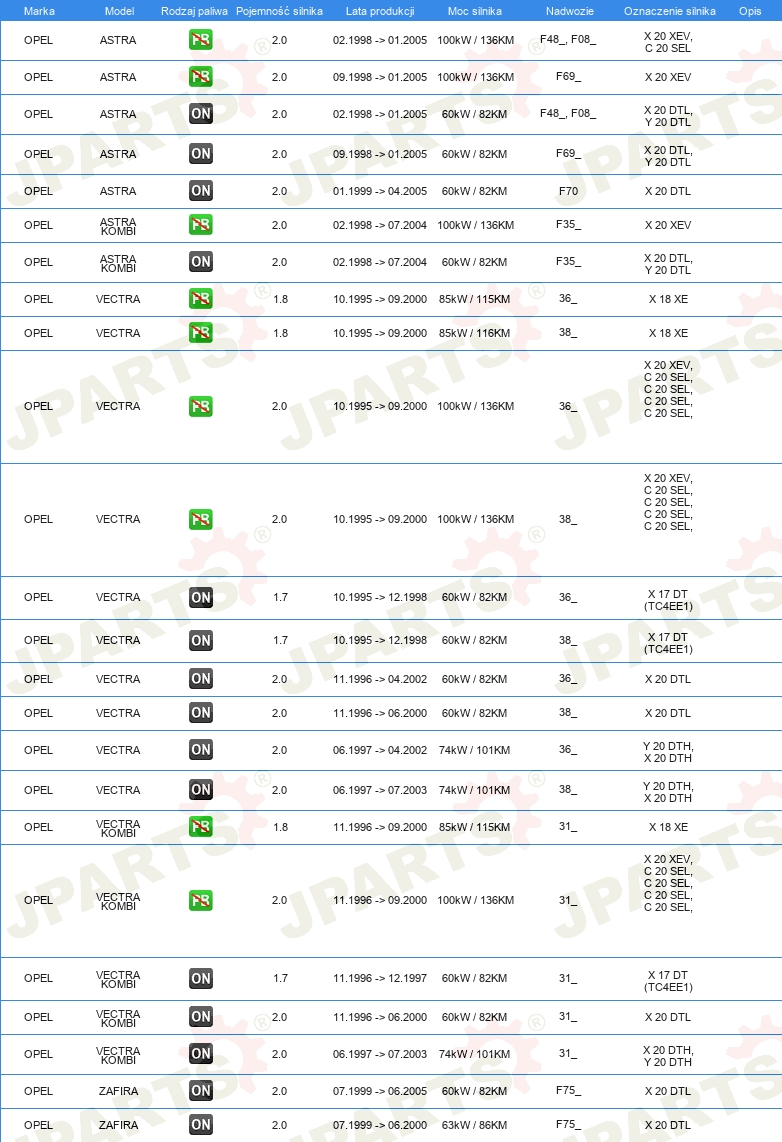The image size is (782, 1142).
Task: Click diesel ON icon in Astra F48_, F08_ 60kW row
Action: (x=200, y=114)
